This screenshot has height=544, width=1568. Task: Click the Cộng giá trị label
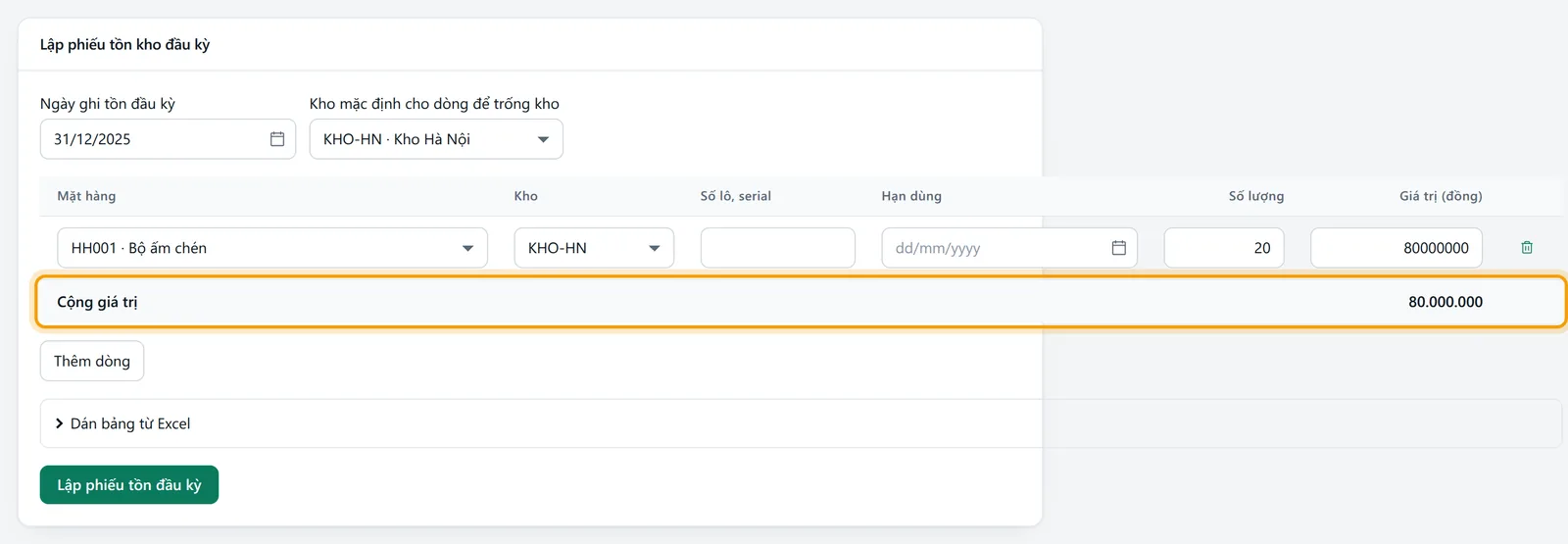pos(97,302)
